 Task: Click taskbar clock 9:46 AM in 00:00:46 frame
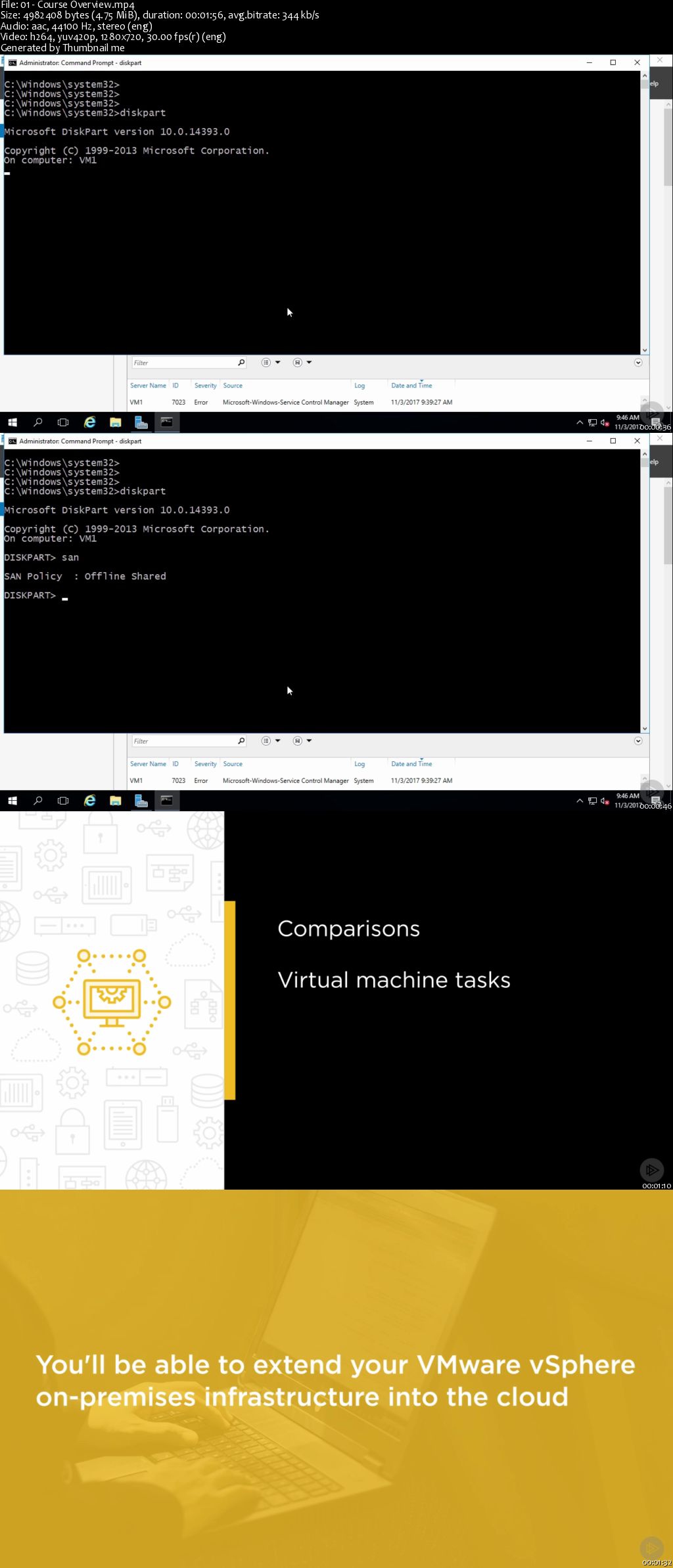tap(627, 796)
